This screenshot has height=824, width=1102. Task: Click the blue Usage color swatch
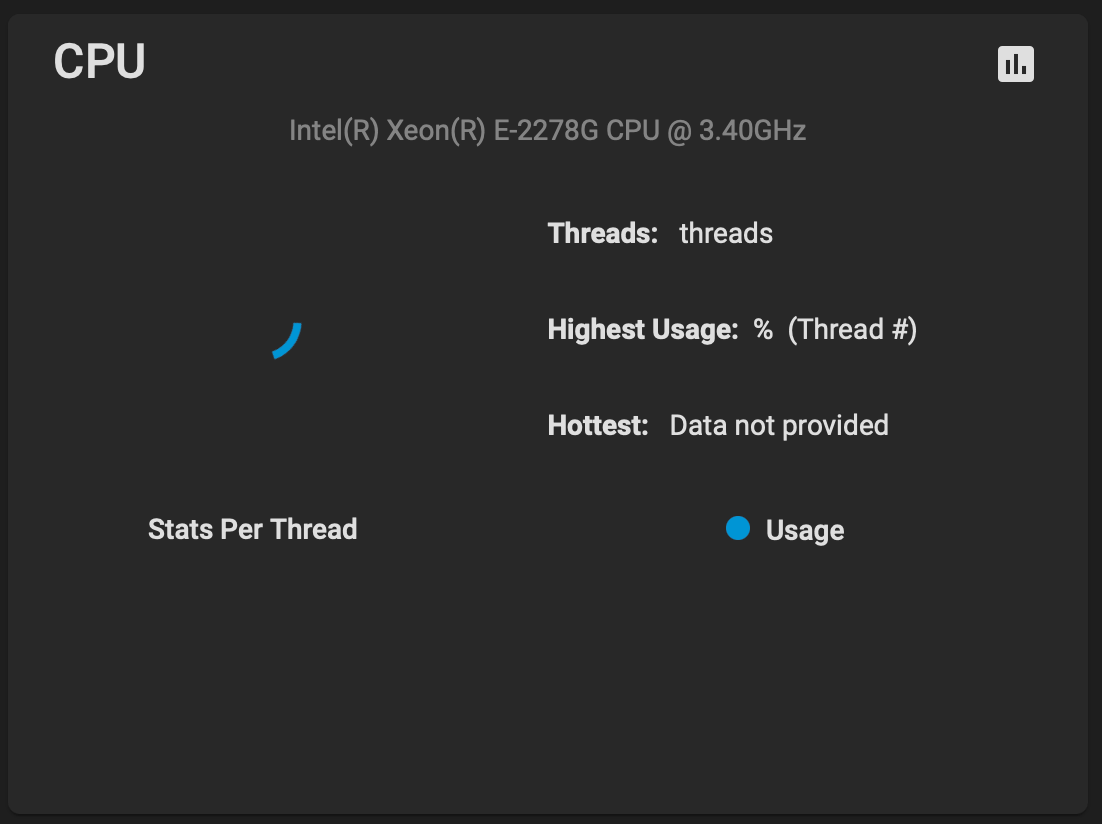[738, 528]
